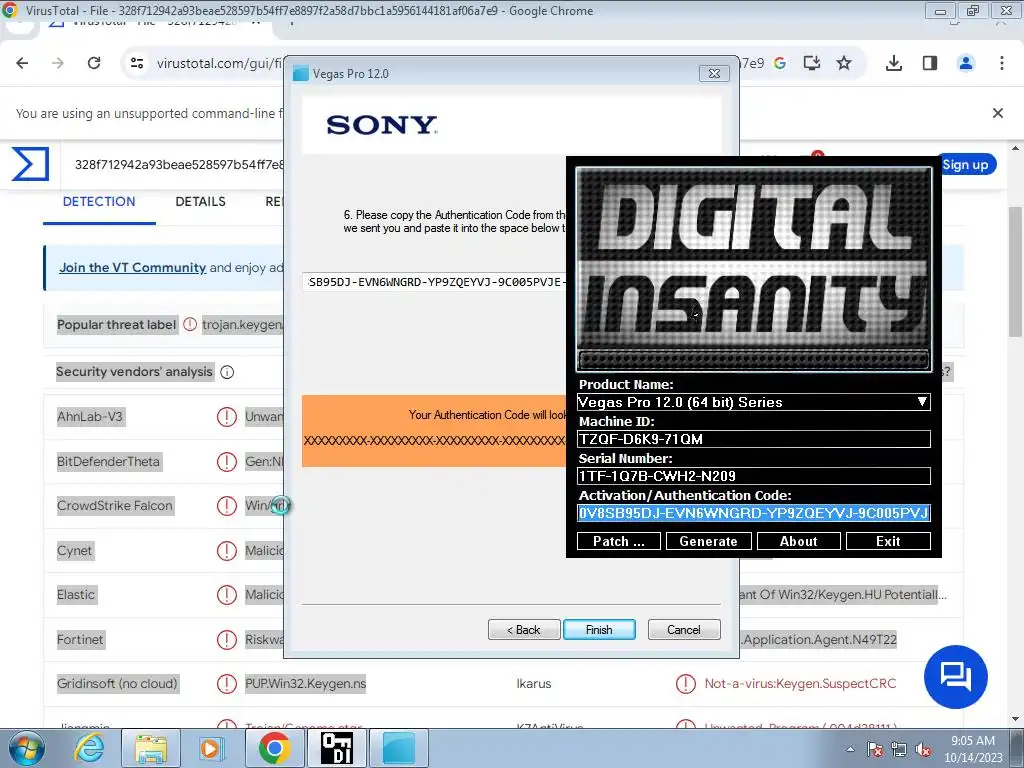Open the VirusTotal chat bubble button

click(955, 677)
